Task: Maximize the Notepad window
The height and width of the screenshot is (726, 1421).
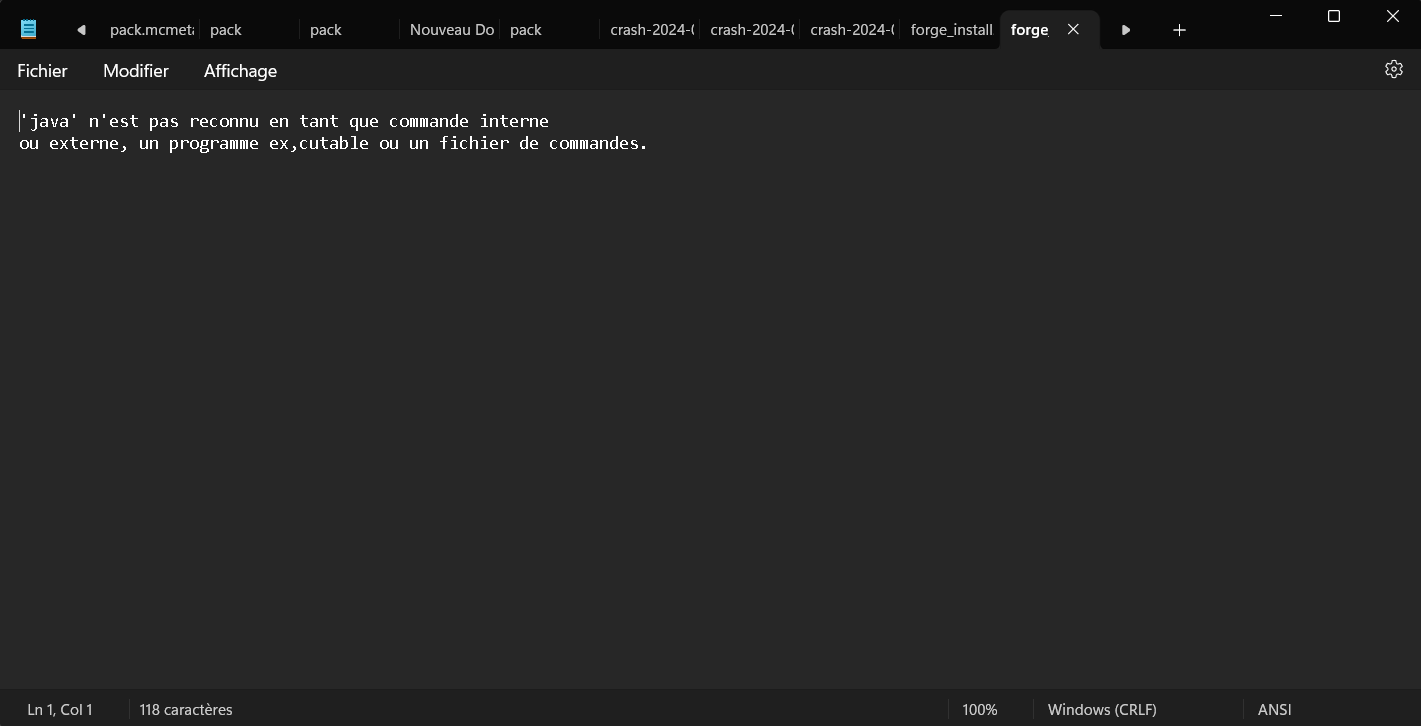Action: (x=1333, y=16)
